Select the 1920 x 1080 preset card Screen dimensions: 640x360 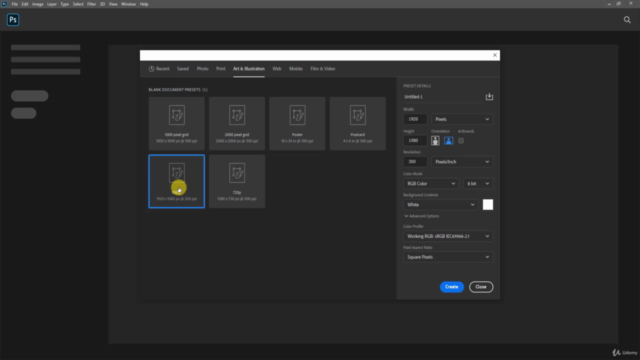[177, 181]
